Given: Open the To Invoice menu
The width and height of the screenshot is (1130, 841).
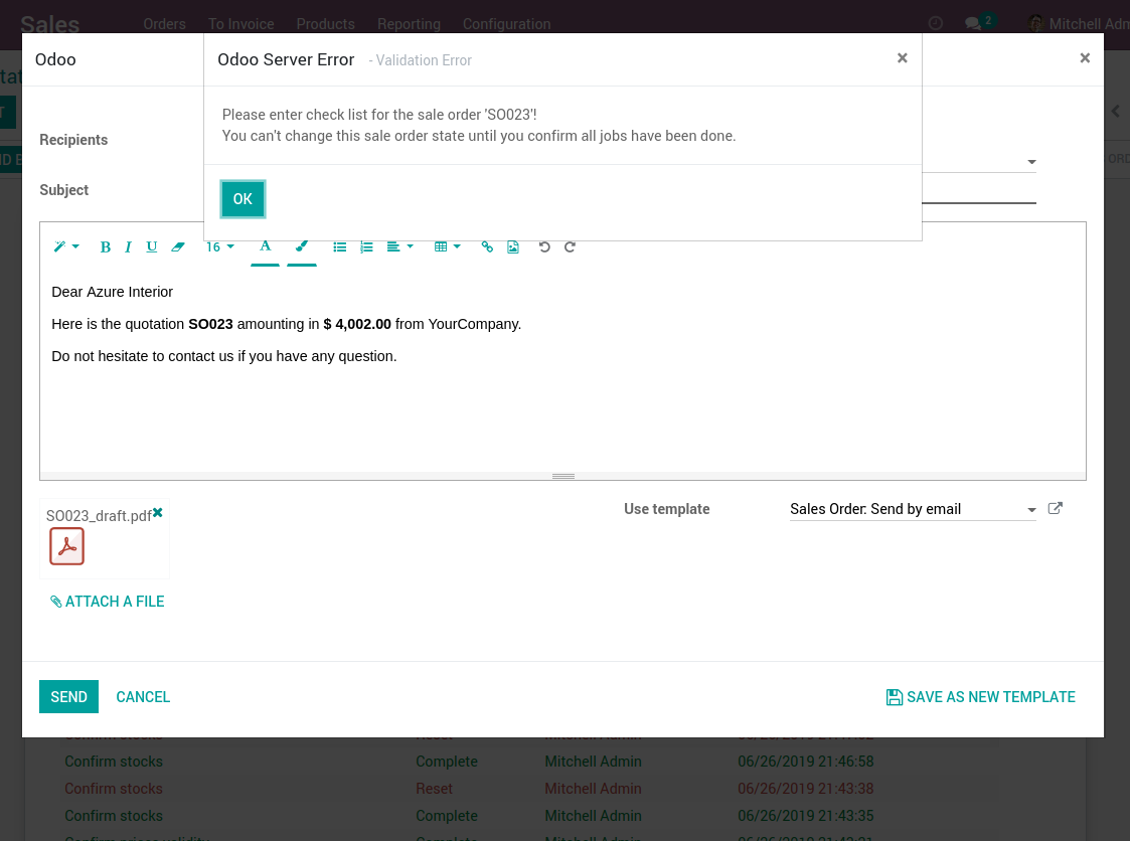Looking at the screenshot, I should pyautogui.click(x=241, y=24).
